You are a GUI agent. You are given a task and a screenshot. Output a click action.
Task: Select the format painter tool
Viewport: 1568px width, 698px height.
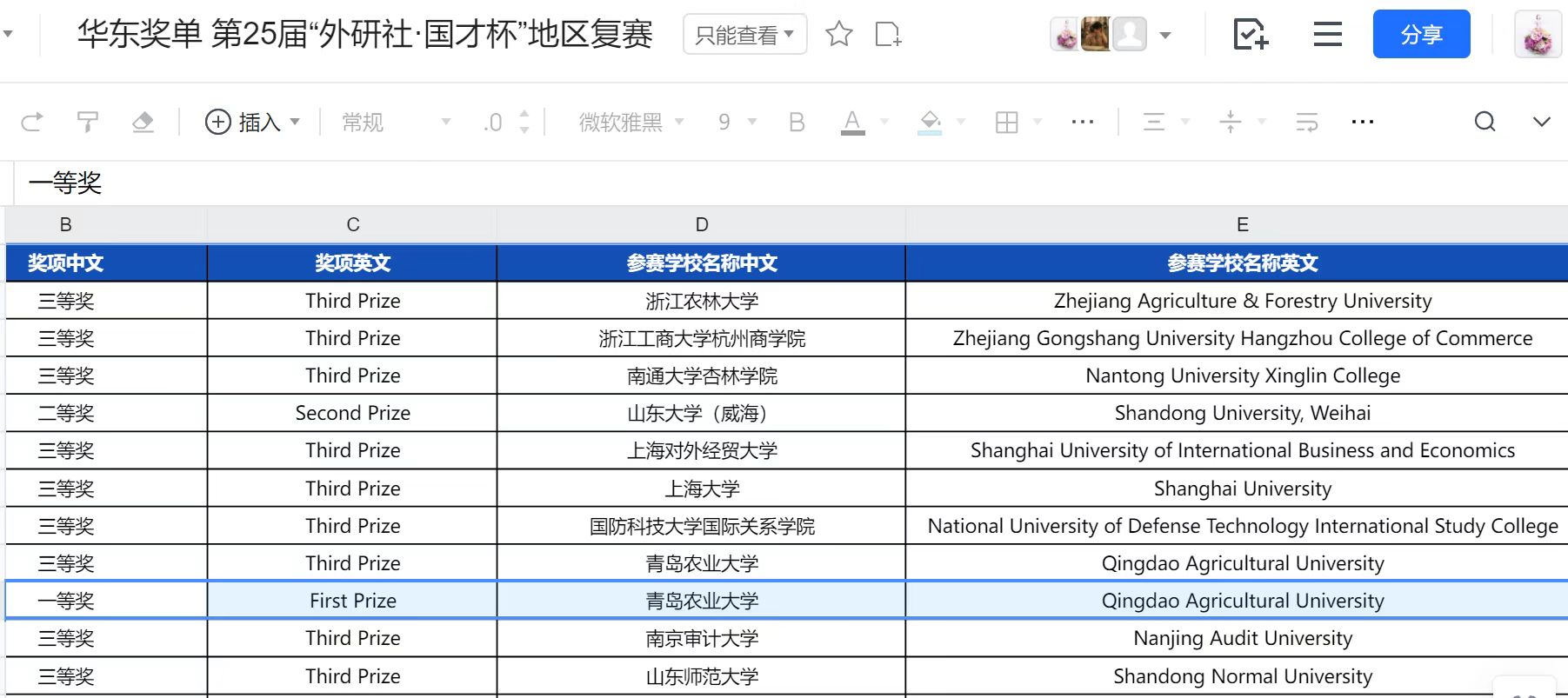88,123
